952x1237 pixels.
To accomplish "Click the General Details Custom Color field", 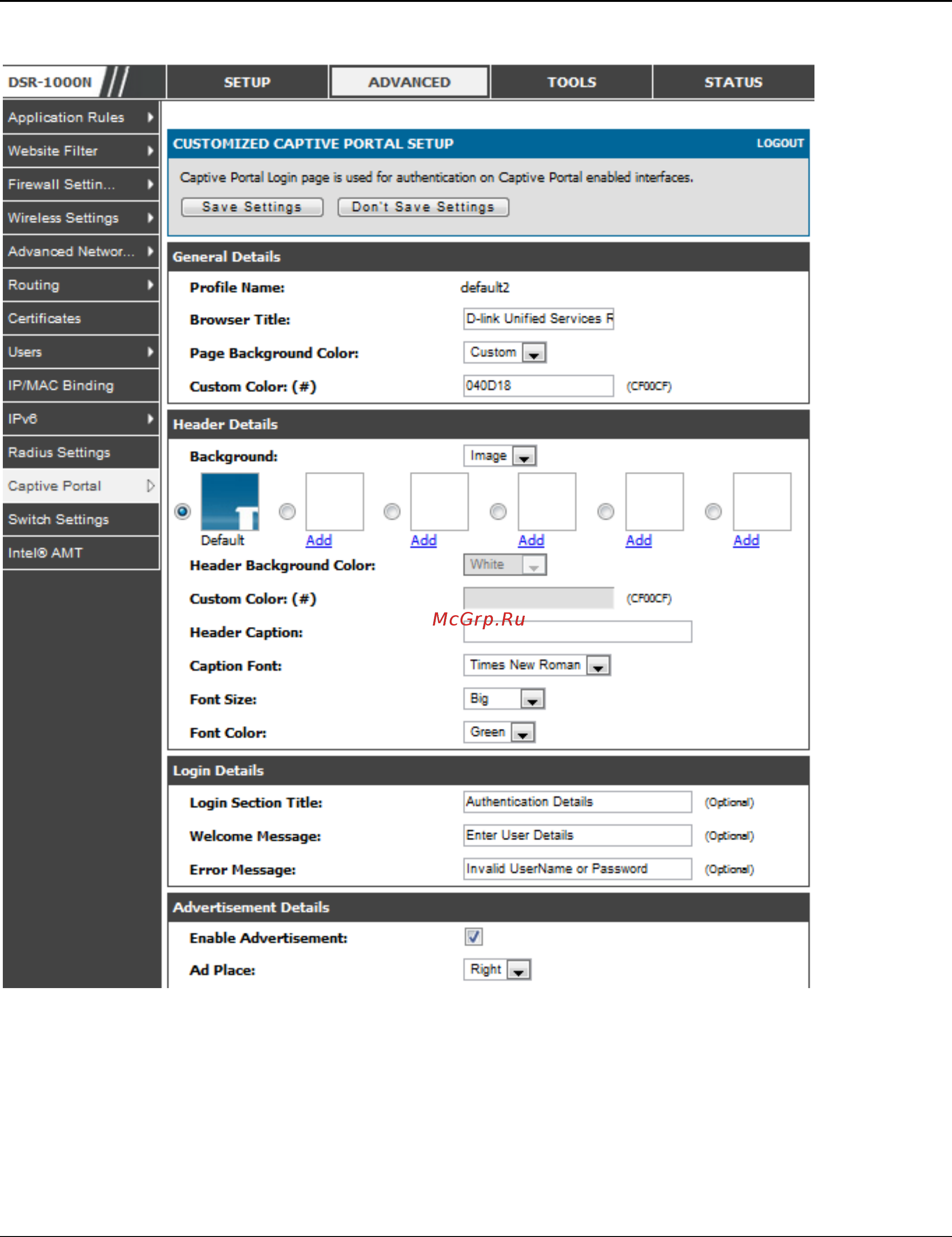I will tap(538, 386).
